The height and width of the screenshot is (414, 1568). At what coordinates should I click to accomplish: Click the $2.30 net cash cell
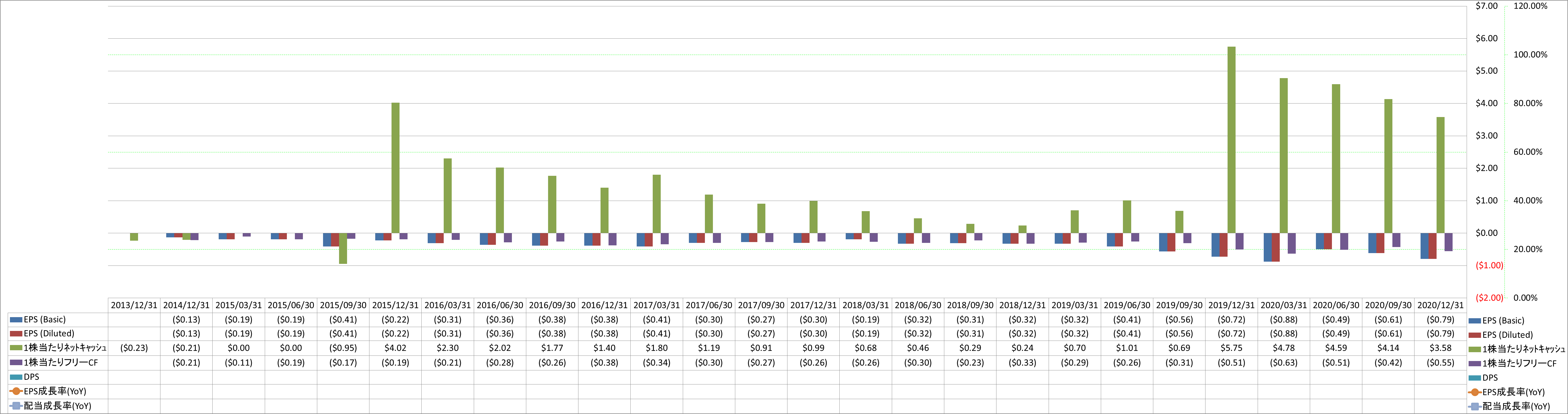447,348
